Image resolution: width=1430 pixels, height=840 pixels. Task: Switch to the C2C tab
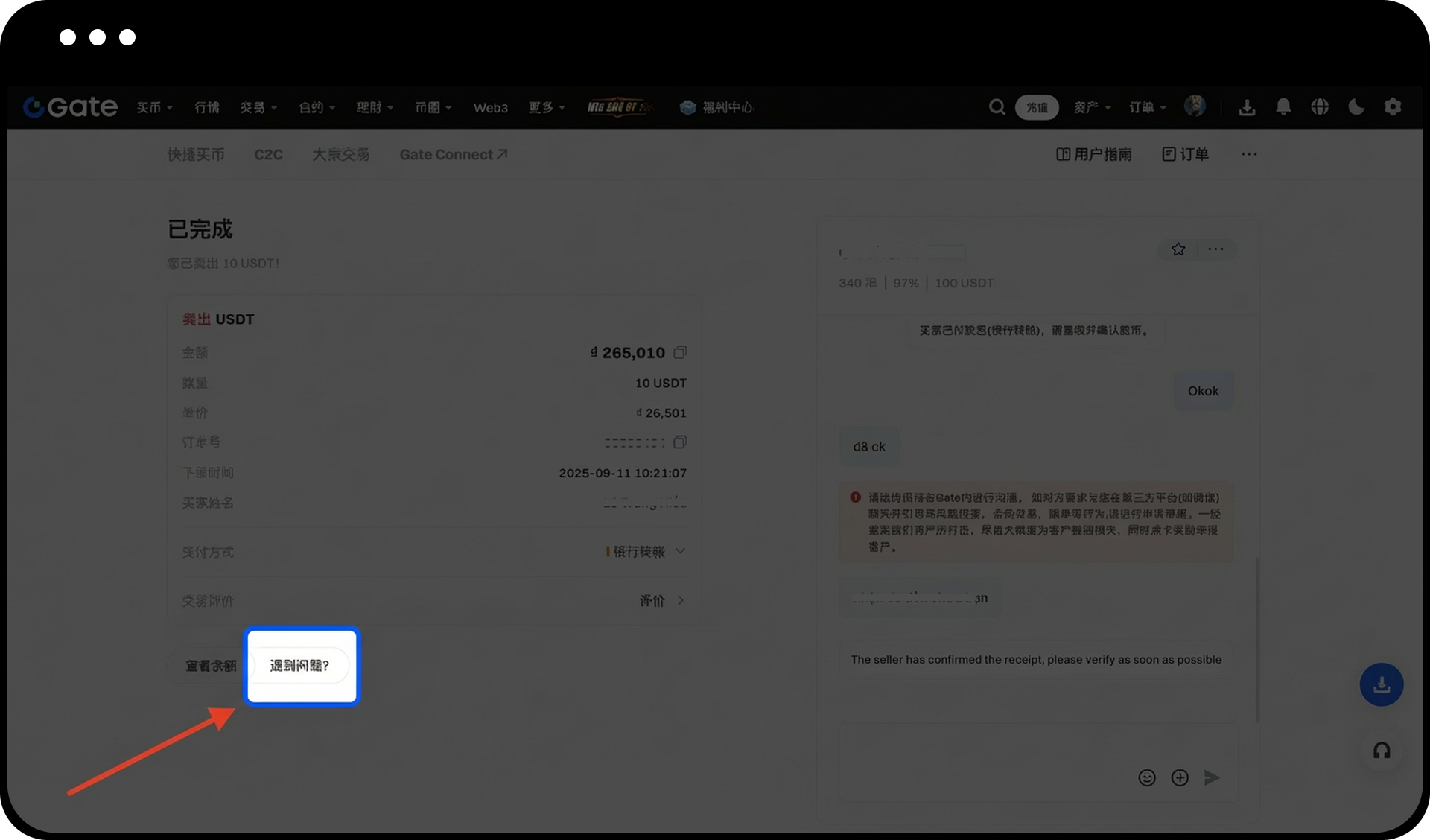268,155
